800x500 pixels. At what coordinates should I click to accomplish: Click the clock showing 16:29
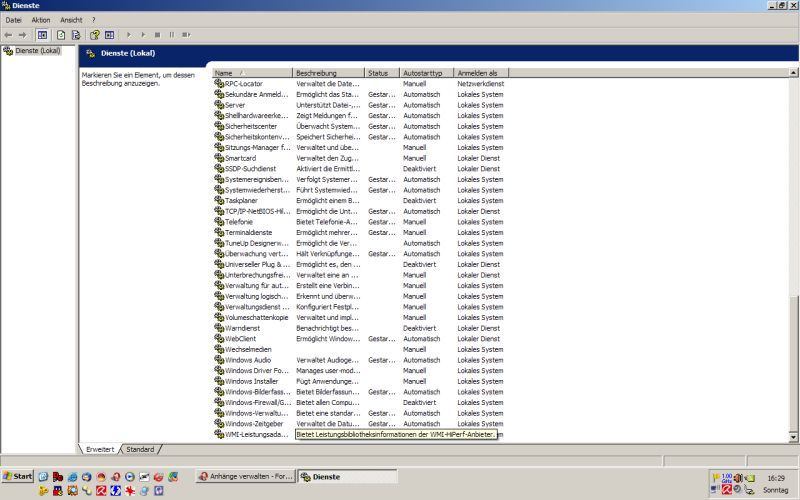(x=776, y=478)
